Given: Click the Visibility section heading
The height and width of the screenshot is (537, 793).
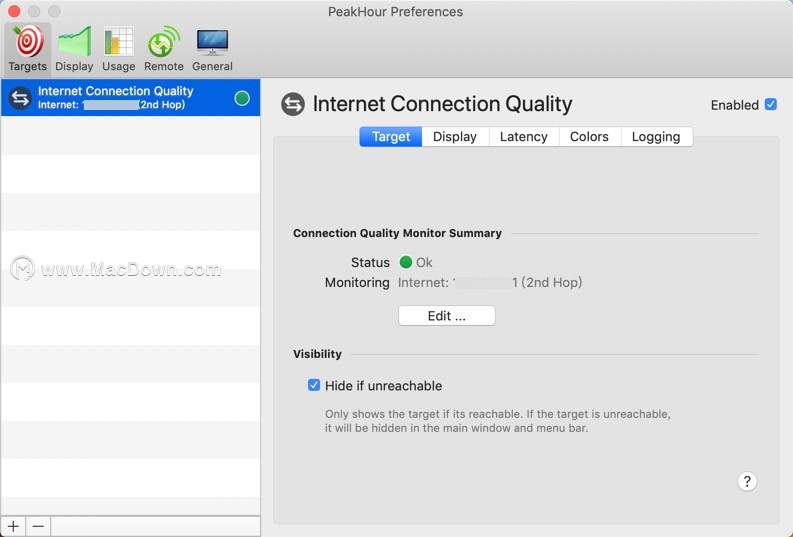Looking at the screenshot, I should [x=317, y=354].
